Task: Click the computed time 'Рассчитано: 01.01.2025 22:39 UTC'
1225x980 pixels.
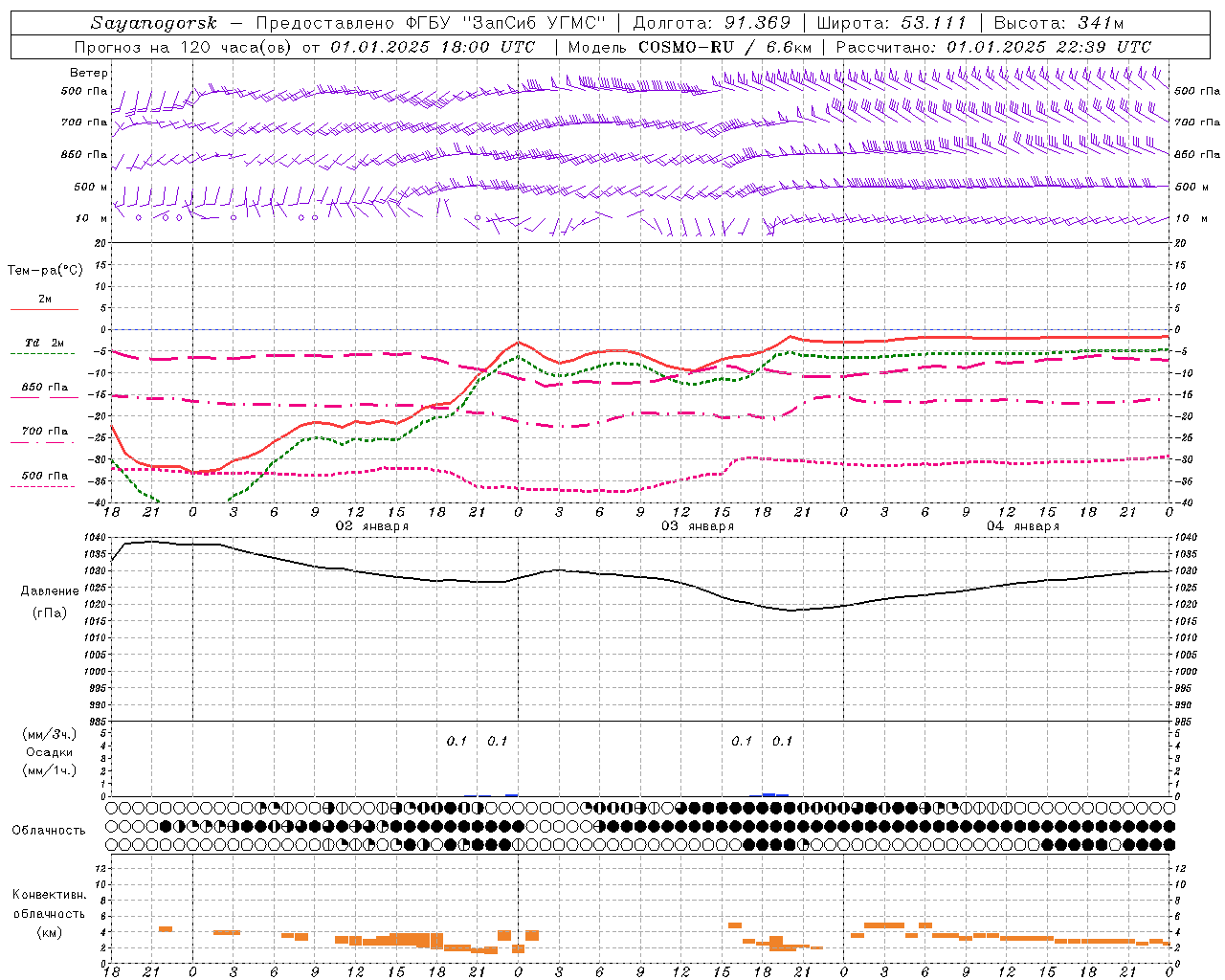Action: coord(993,47)
